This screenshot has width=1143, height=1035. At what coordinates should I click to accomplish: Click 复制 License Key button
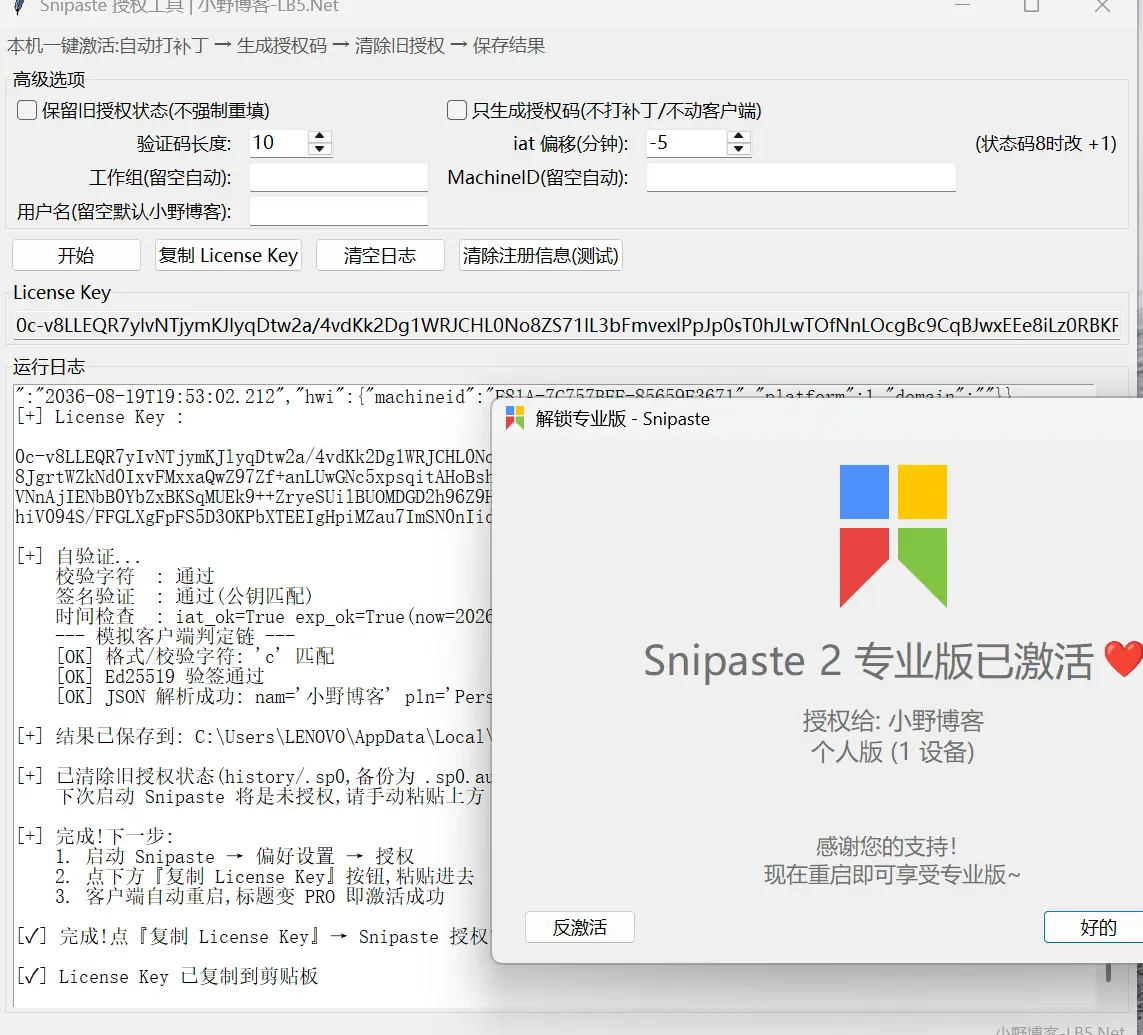click(227, 256)
